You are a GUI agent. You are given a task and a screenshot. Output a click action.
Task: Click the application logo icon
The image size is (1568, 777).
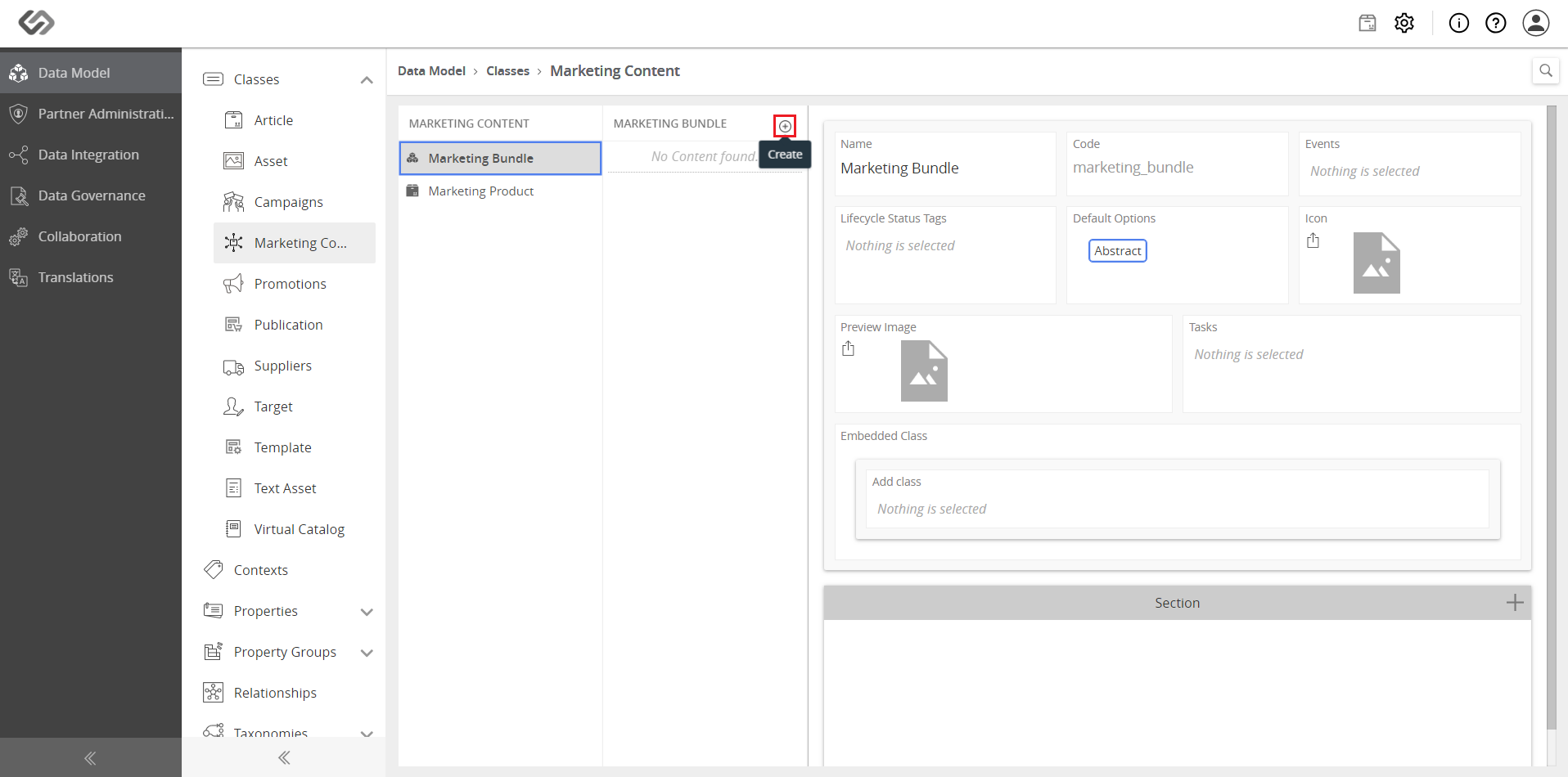click(37, 22)
